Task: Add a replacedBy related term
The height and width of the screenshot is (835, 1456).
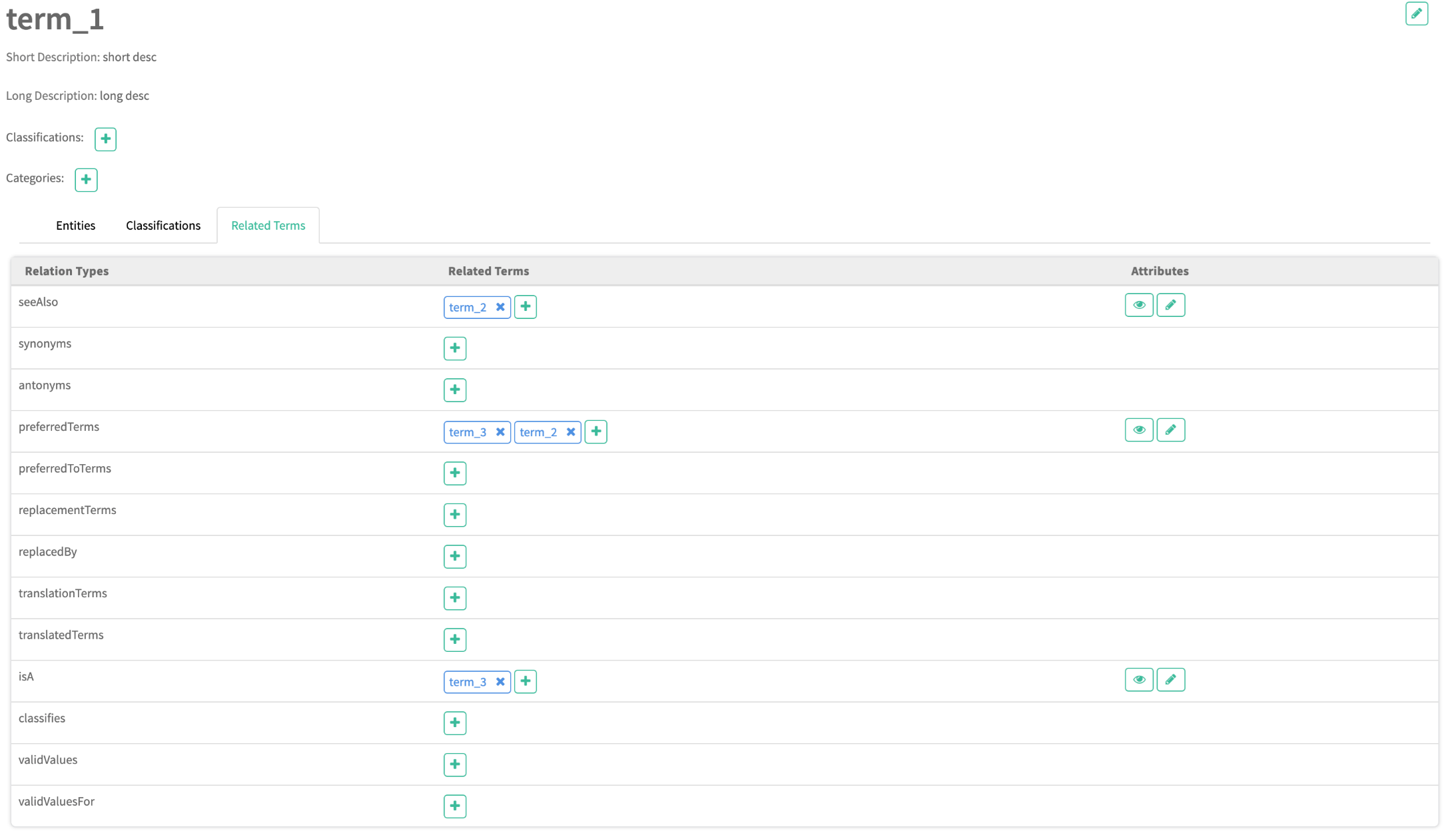Action: [x=455, y=556]
